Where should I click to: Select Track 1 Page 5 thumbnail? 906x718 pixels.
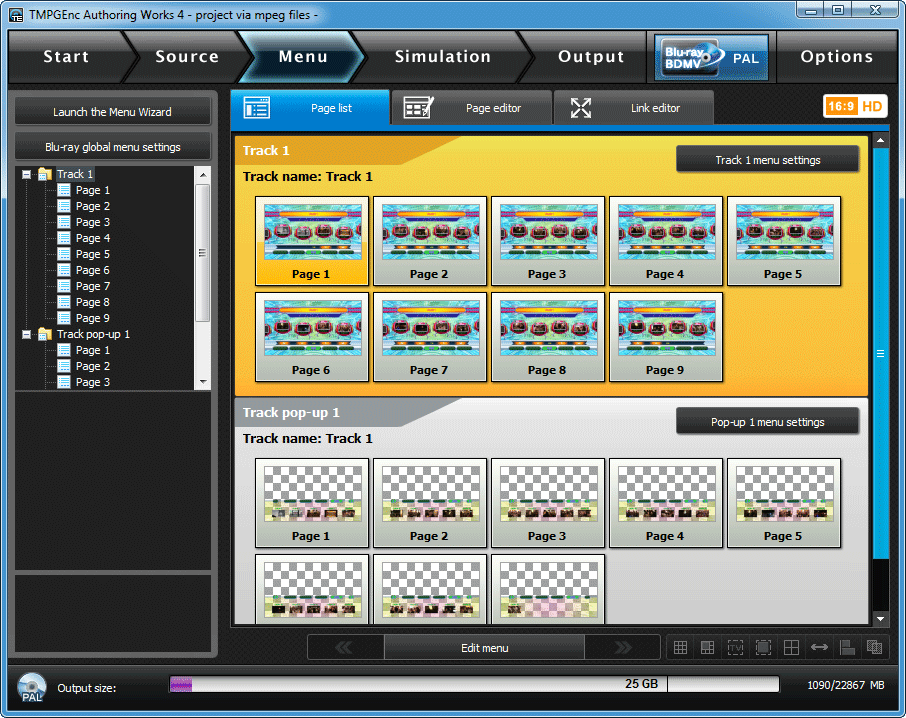tap(784, 241)
